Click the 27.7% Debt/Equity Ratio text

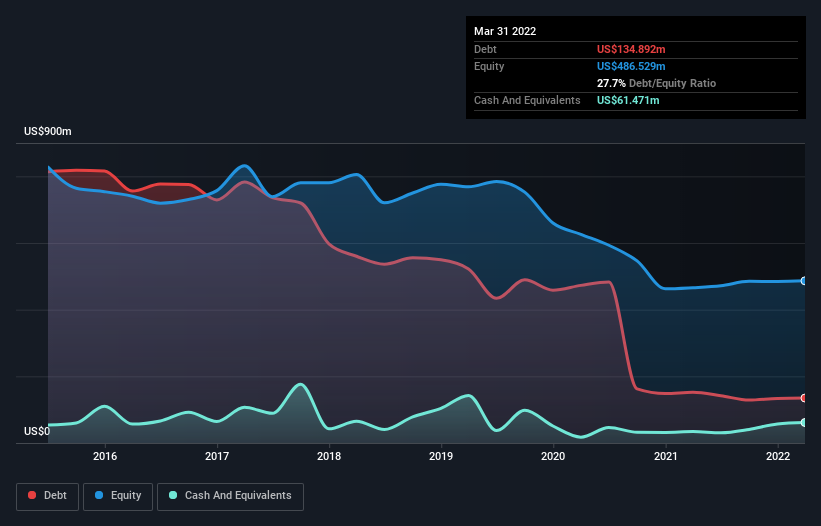tap(656, 83)
